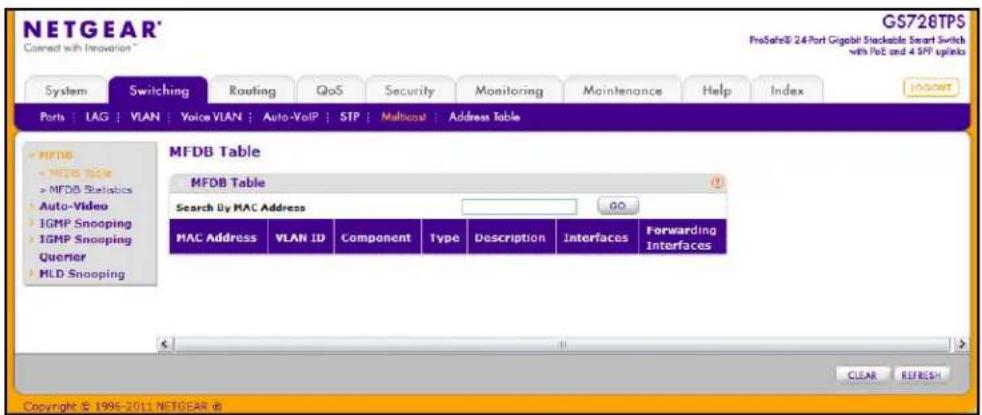This screenshot has width=982, height=415.
Task: Open the Index tab
Action: tap(785, 91)
